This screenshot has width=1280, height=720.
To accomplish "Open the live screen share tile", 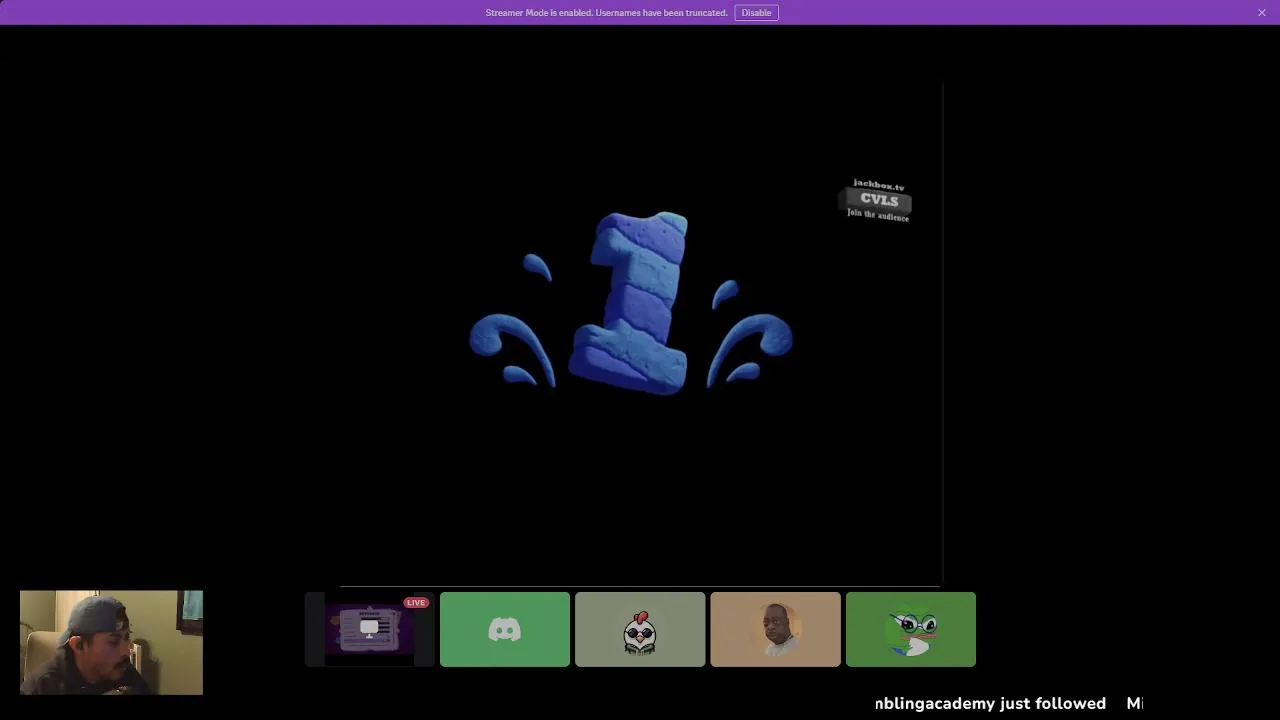I will (370, 629).
